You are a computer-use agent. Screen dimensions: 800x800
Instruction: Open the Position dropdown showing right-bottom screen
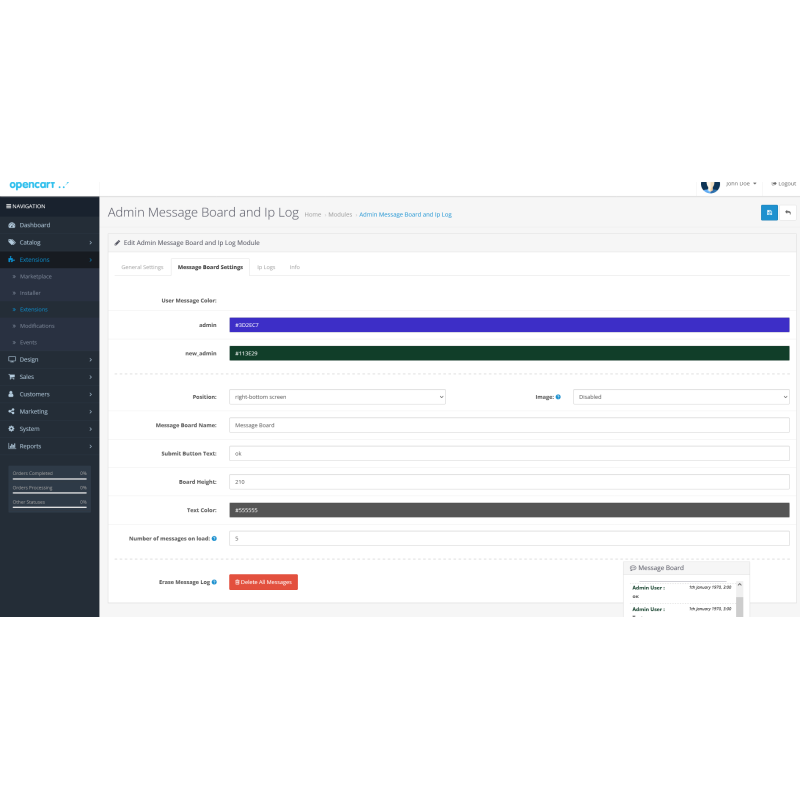337,396
